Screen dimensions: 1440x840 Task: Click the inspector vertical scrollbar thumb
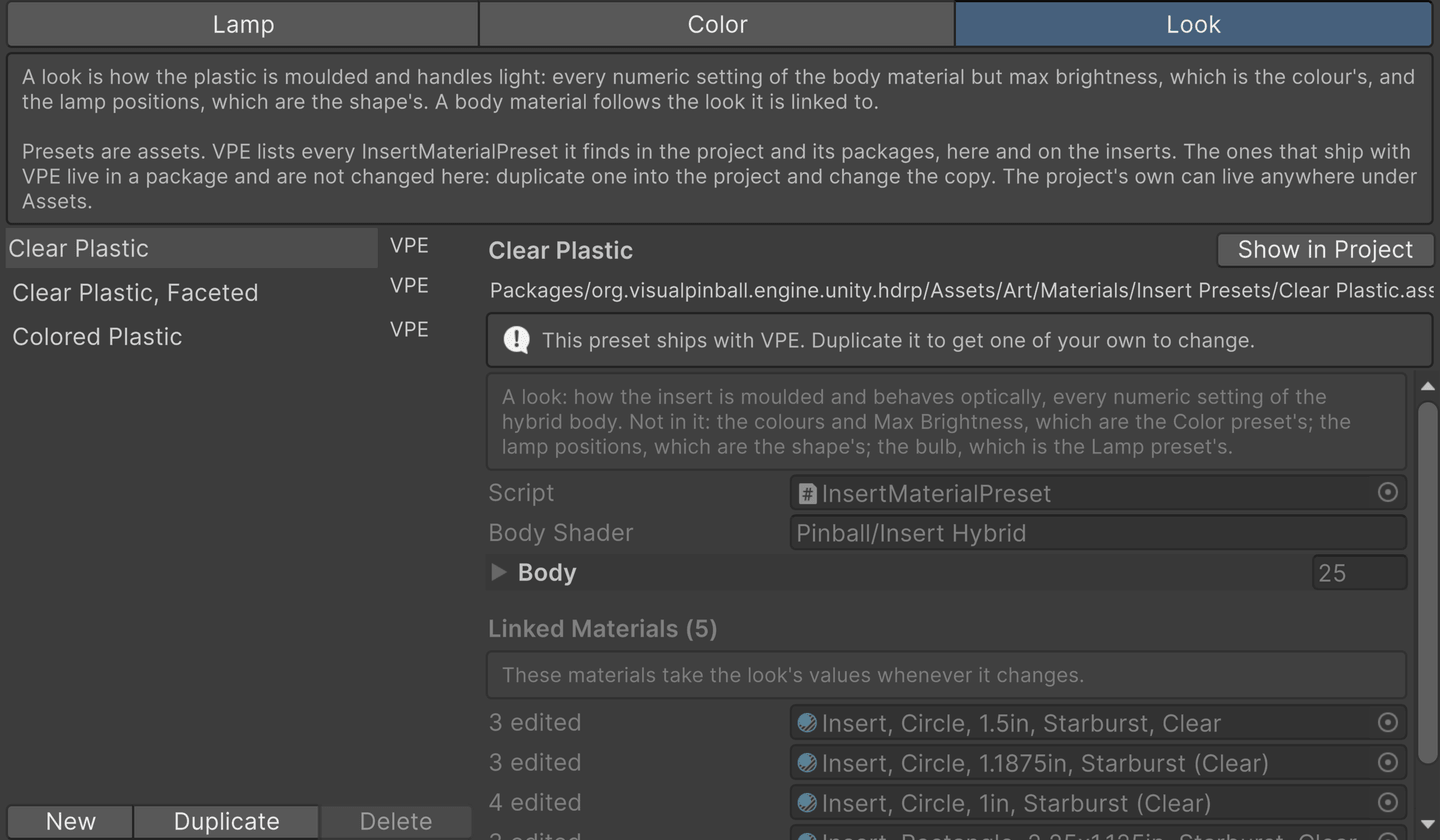coord(1427,582)
